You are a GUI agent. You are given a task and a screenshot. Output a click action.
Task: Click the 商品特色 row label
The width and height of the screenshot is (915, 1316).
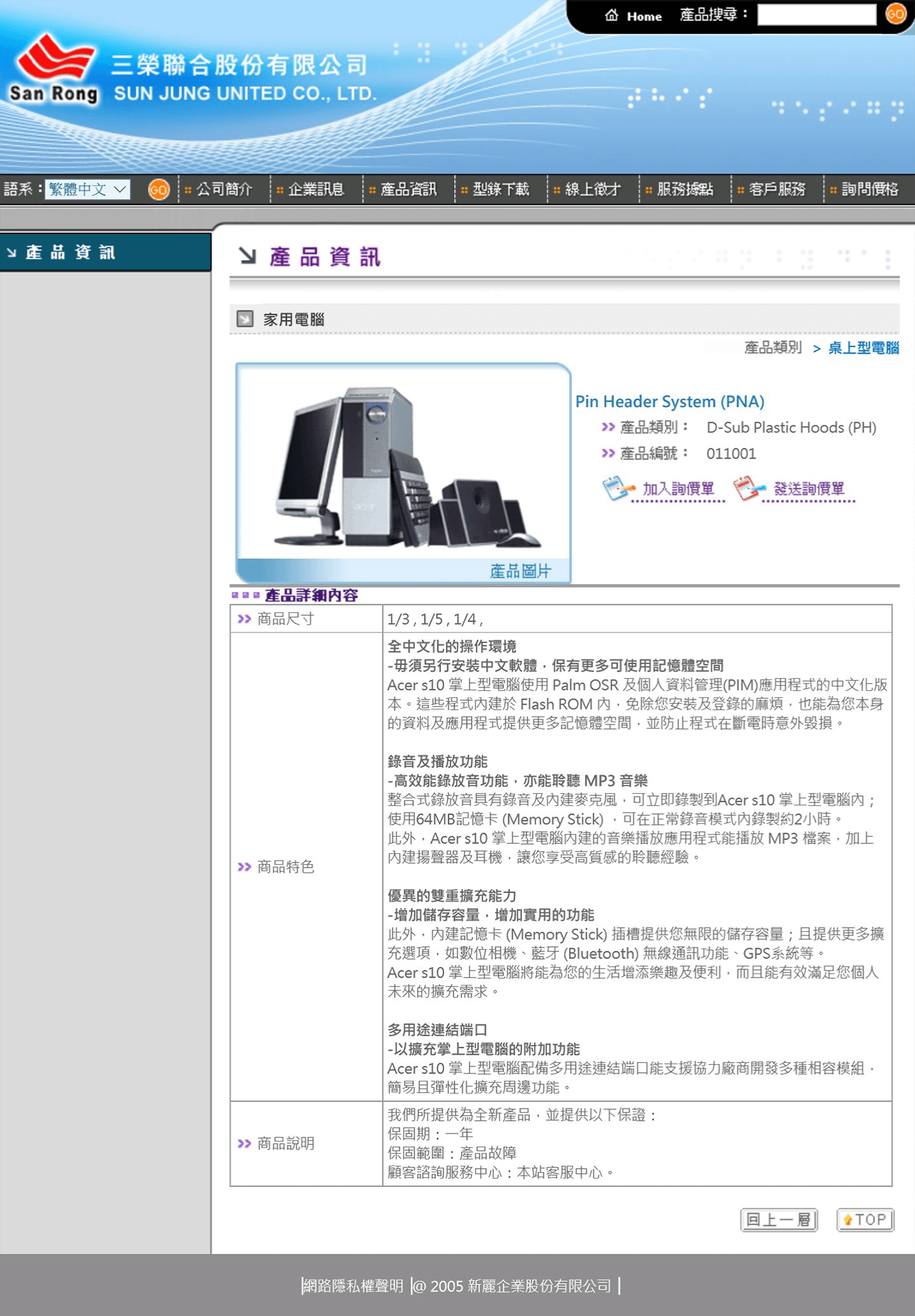tap(285, 867)
